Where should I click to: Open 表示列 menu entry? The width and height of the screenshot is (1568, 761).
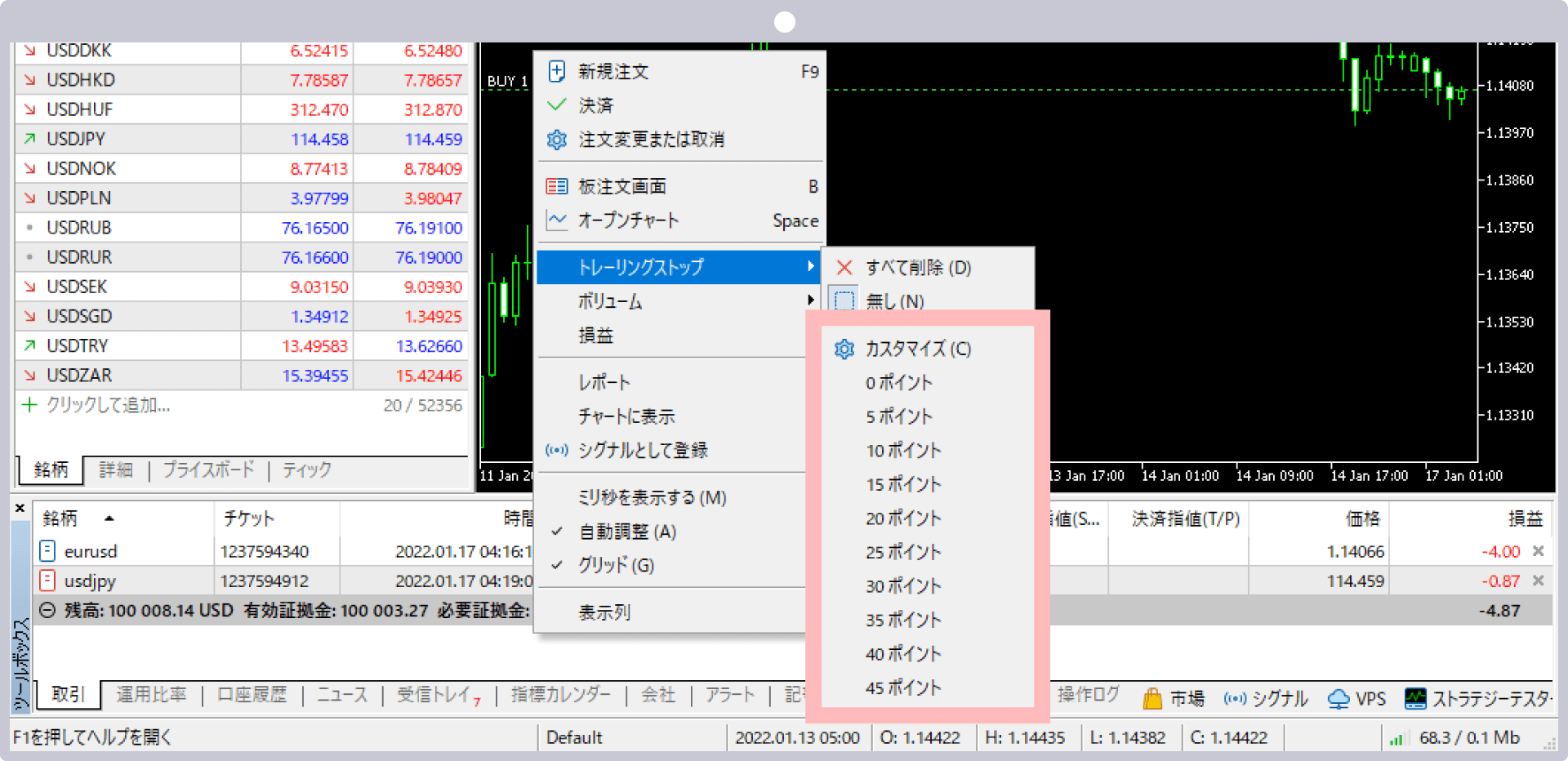(x=604, y=612)
